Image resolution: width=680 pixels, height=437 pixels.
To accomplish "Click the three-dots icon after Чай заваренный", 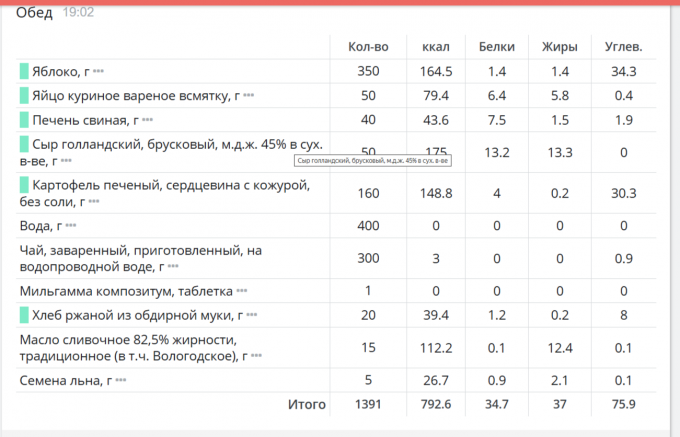I will (174, 268).
